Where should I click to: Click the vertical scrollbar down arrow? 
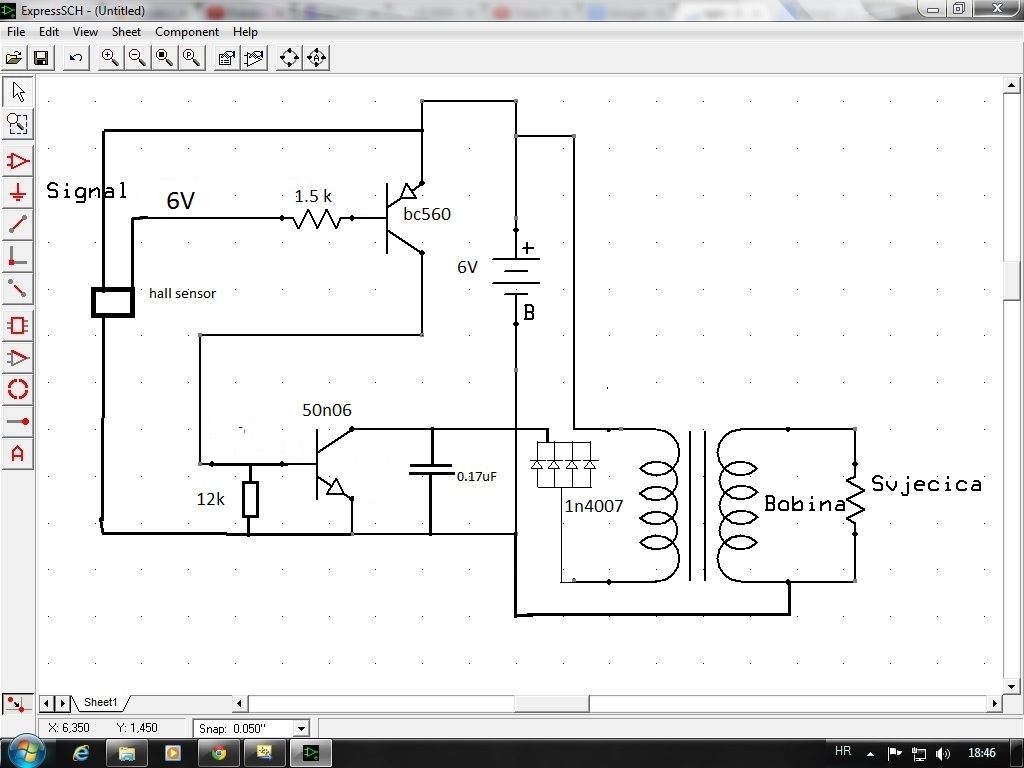1012,686
